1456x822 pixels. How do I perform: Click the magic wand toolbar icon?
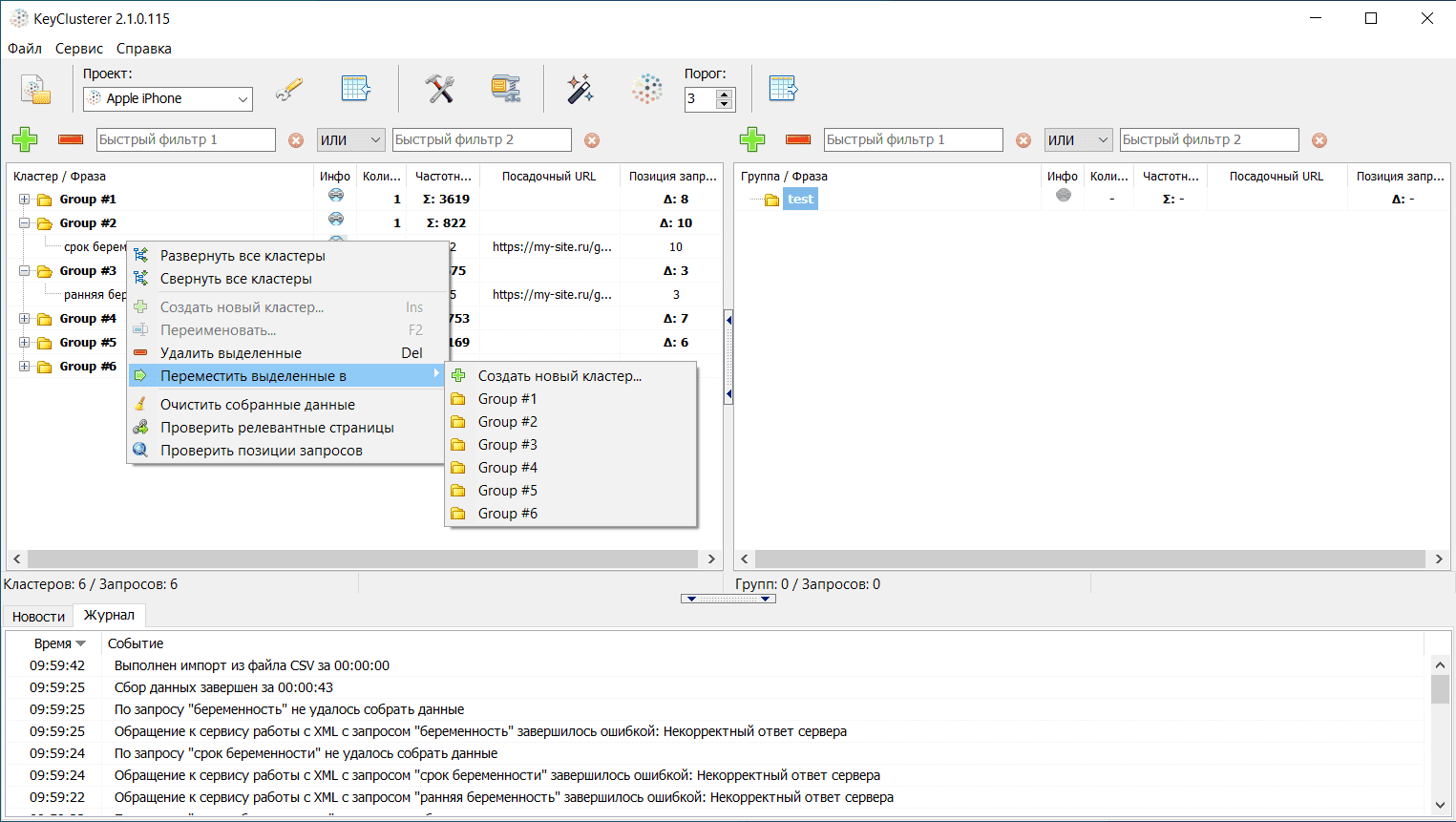[x=580, y=89]
